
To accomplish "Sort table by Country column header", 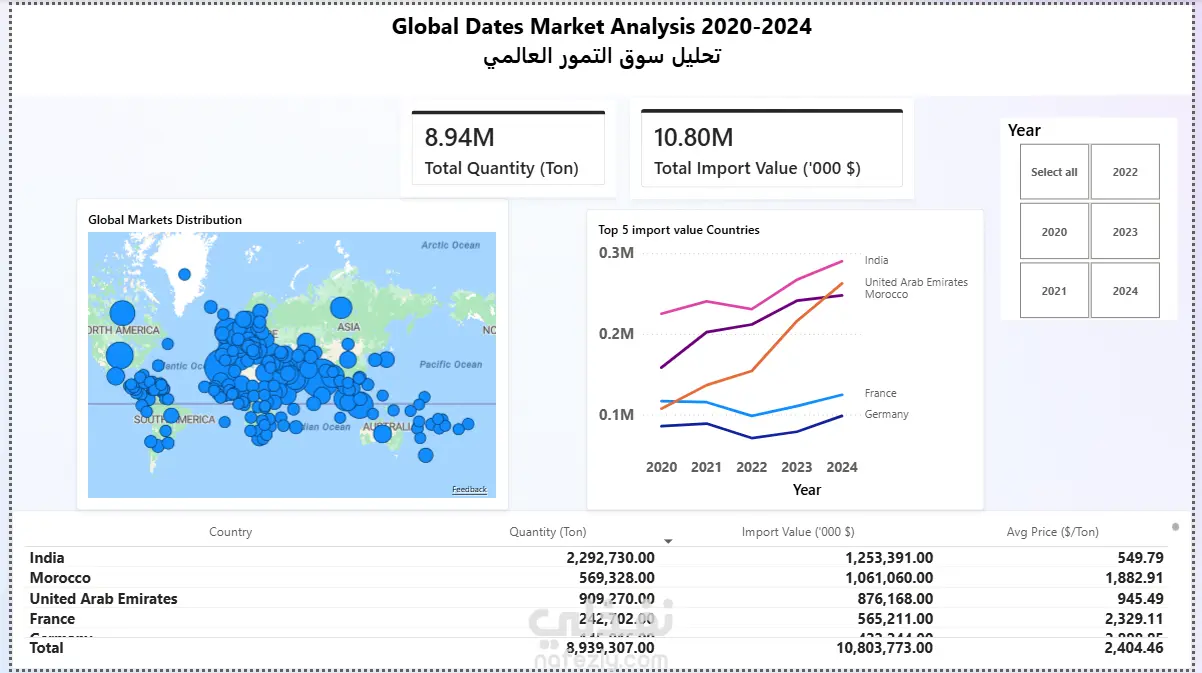I will [230, 532].
